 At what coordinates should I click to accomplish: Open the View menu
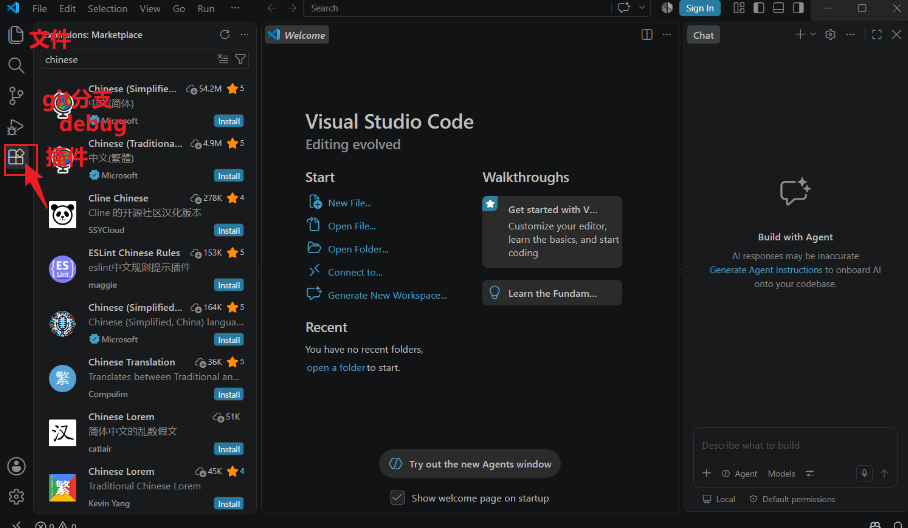[149, 8]
